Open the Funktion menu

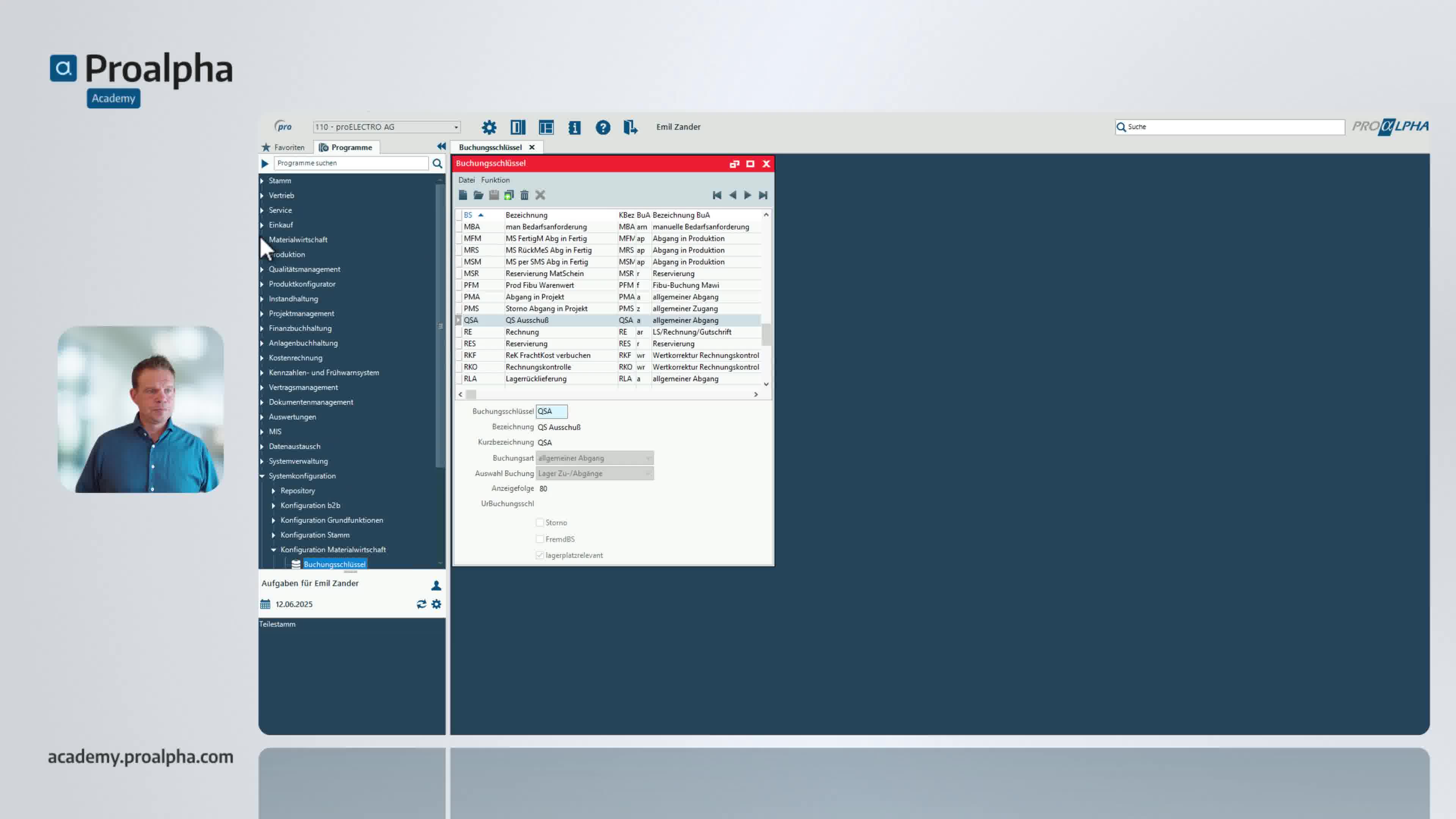pos(495,180)
